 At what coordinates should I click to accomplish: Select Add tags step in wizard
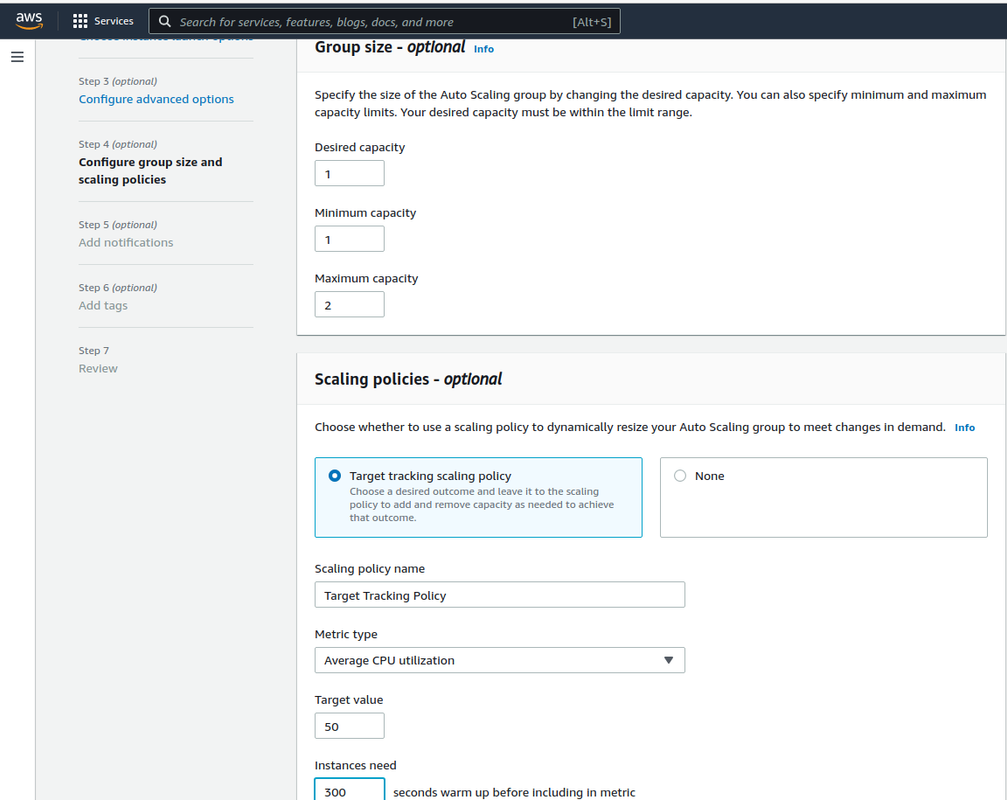pos(103,305)
